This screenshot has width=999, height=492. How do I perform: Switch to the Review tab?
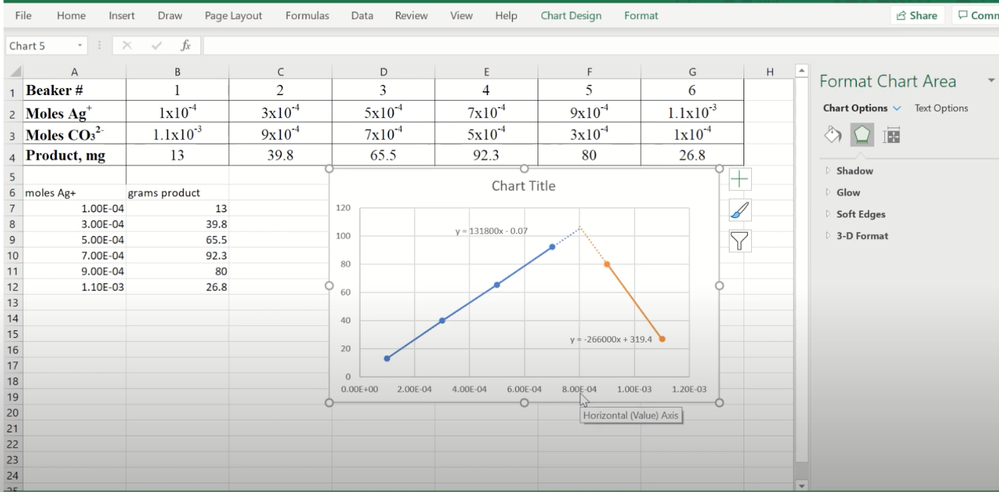pyautogui.click(x=411, y=16)
